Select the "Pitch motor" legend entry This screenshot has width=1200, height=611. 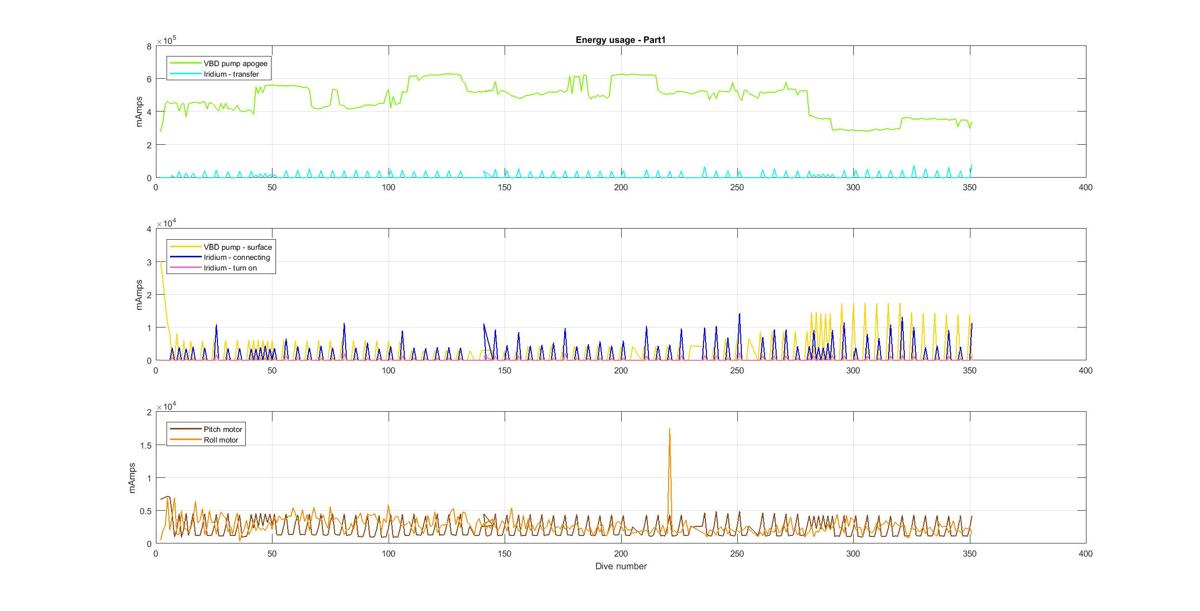[x=223, y=429]
